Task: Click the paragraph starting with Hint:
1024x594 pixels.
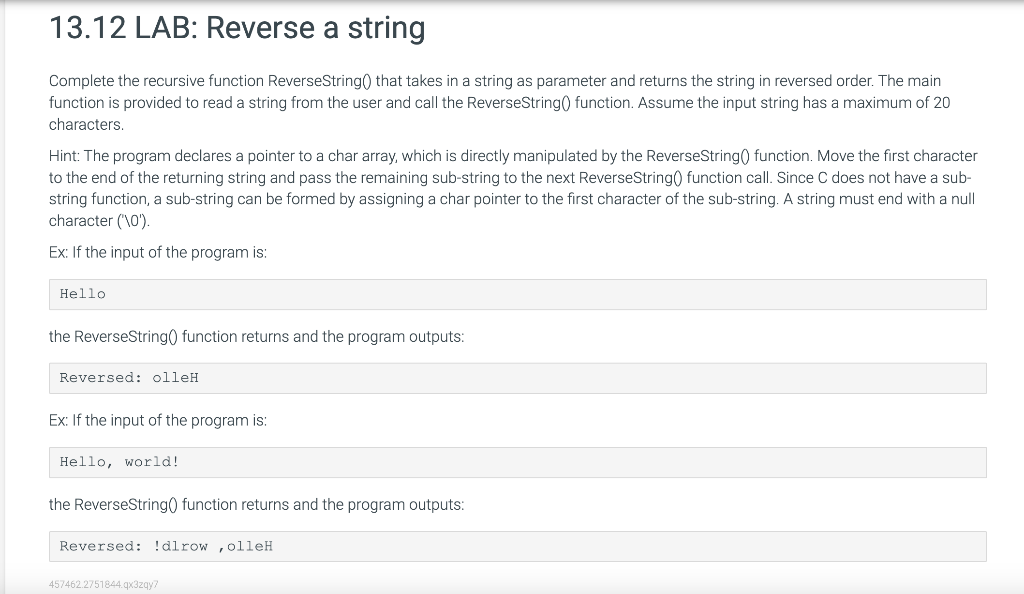Action: coord(513,188)
